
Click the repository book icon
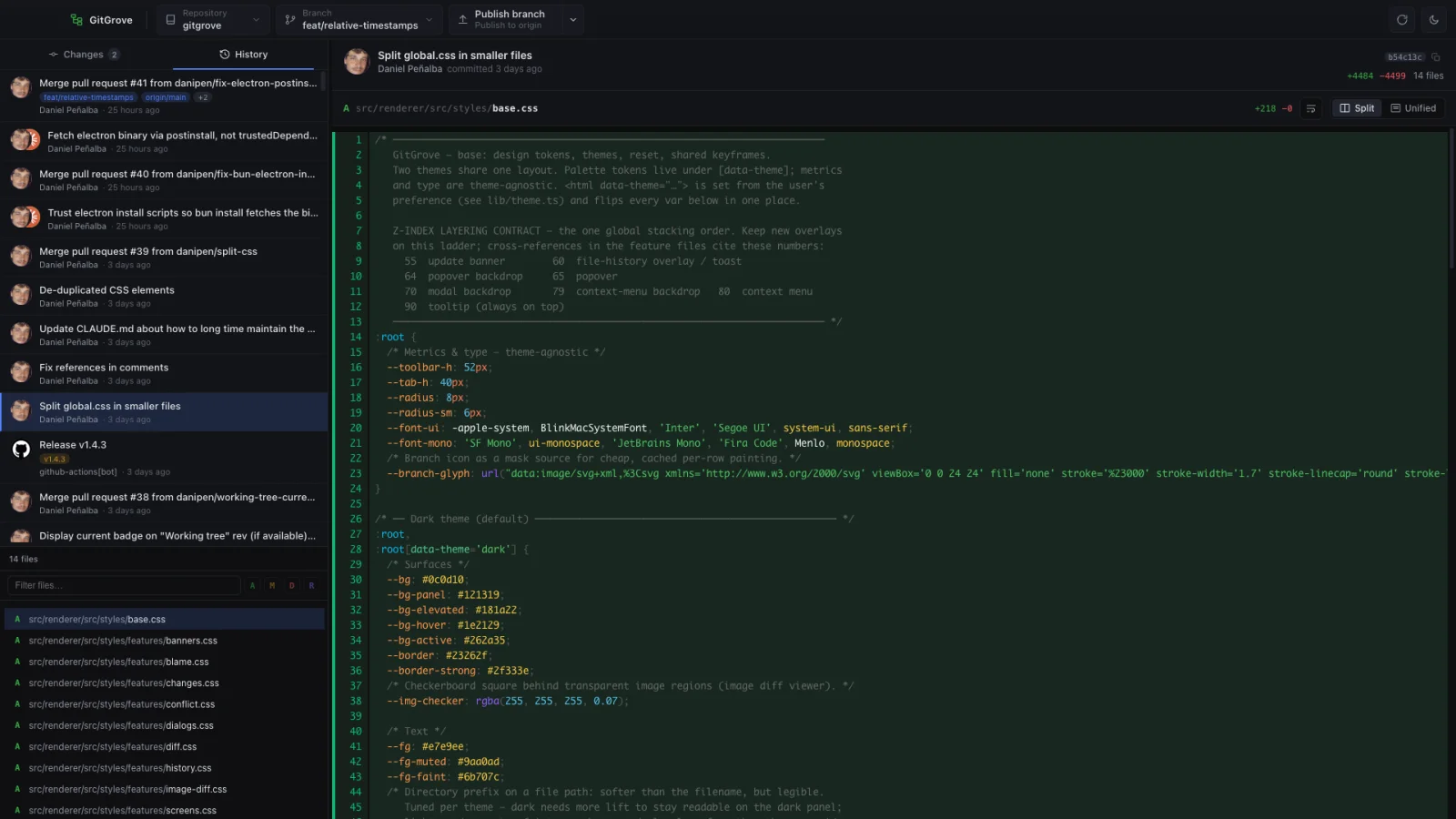(x=170, y=19)
